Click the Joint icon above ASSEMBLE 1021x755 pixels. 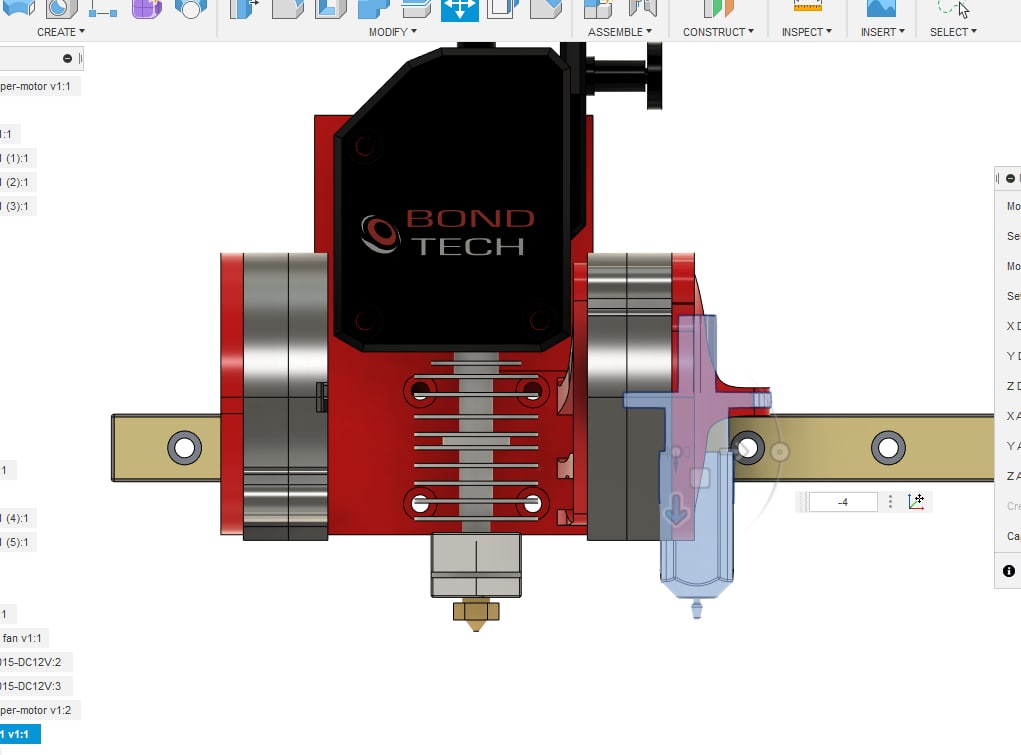pyautogui.click(x=642, y=8)
